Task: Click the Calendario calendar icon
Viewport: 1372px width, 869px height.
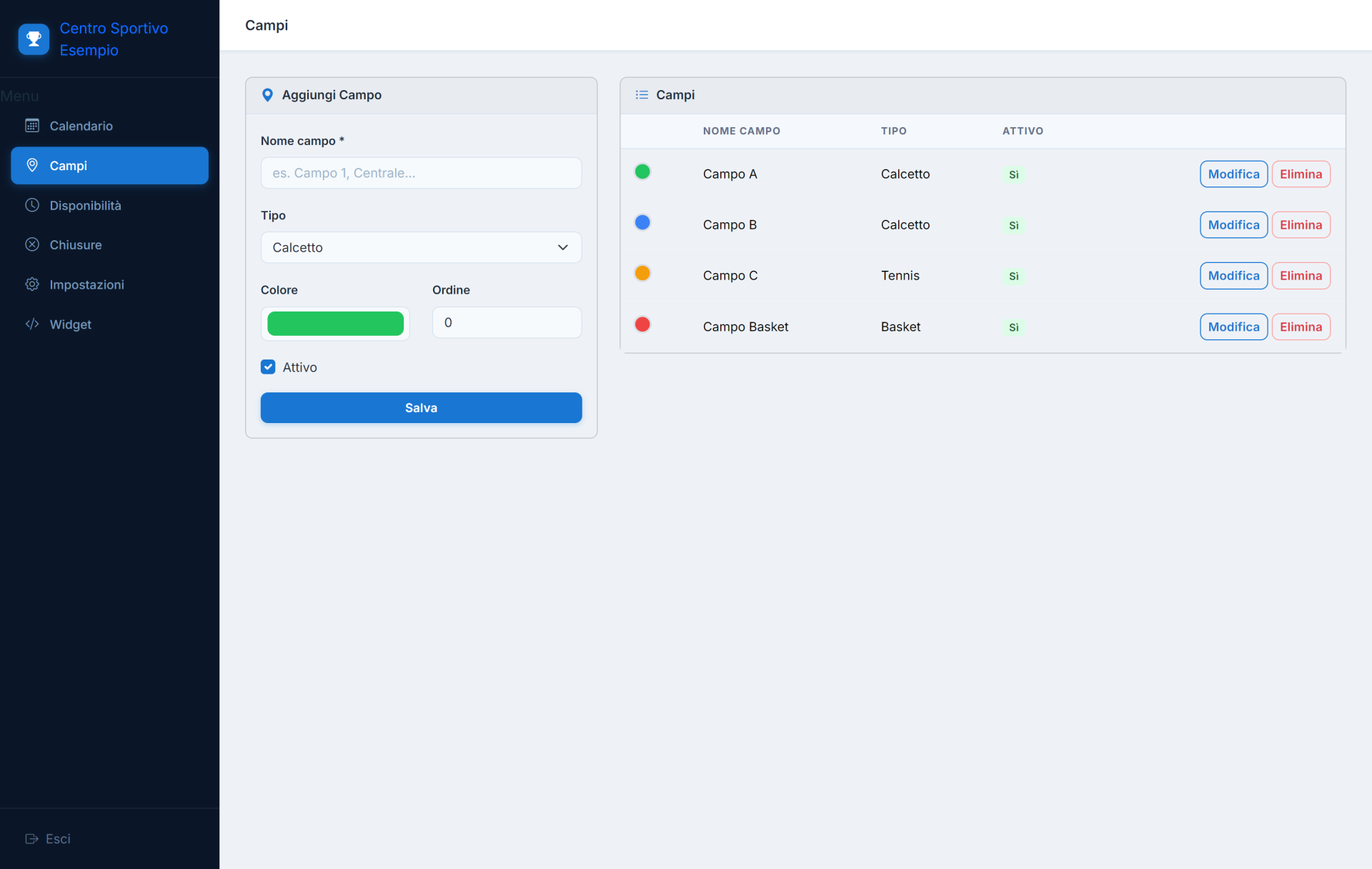Action: tap(32, 126)
